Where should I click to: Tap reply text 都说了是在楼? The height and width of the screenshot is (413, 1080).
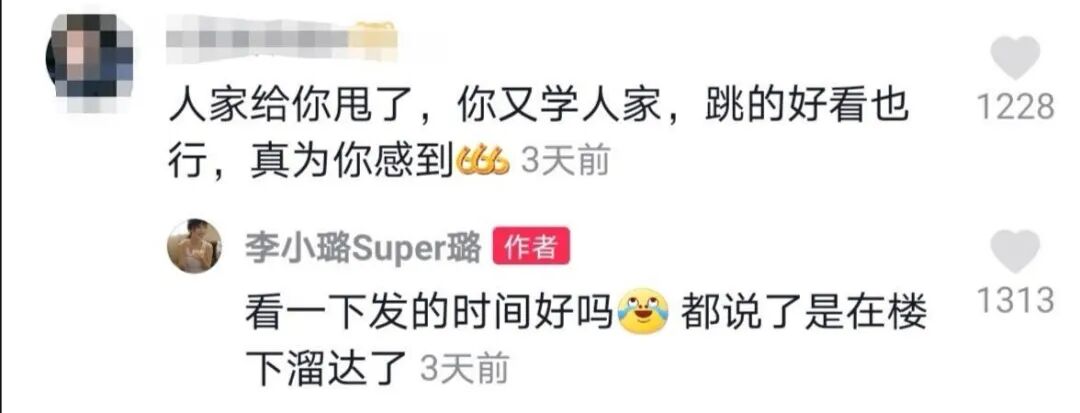click(804, 314)
